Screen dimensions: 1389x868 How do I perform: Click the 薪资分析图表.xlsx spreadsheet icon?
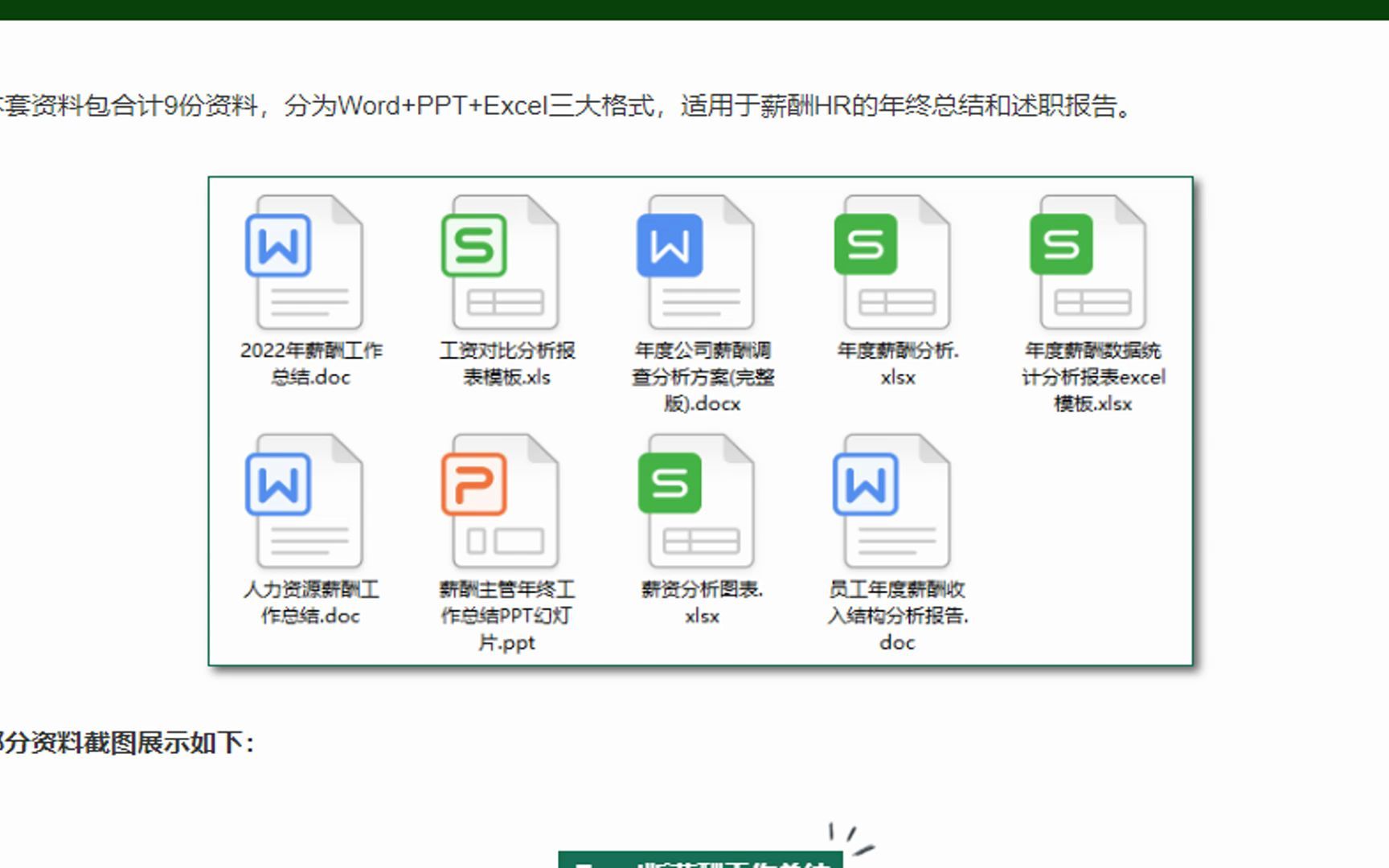(695, 501)
